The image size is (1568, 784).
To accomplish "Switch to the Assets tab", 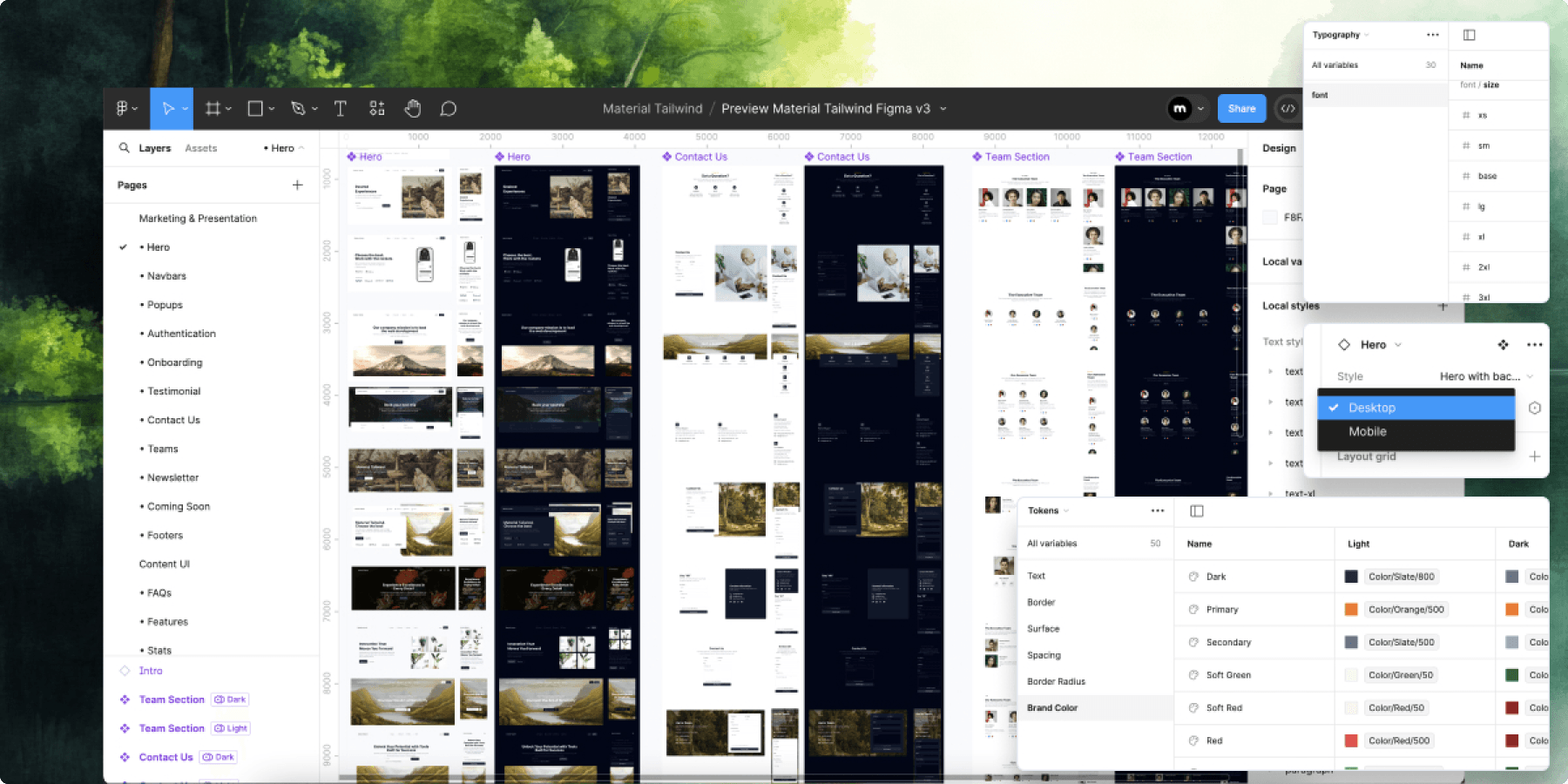I will click(200, 147).
